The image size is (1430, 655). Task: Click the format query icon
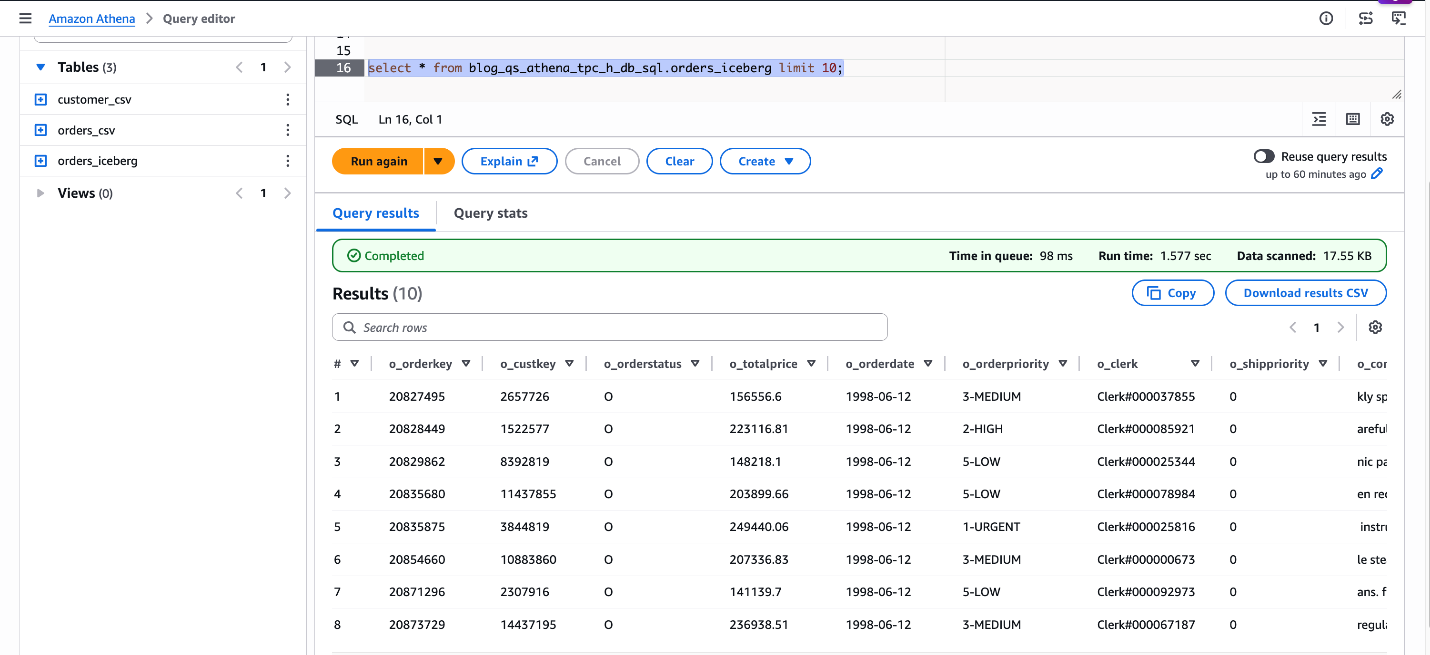coord(1319,119)
